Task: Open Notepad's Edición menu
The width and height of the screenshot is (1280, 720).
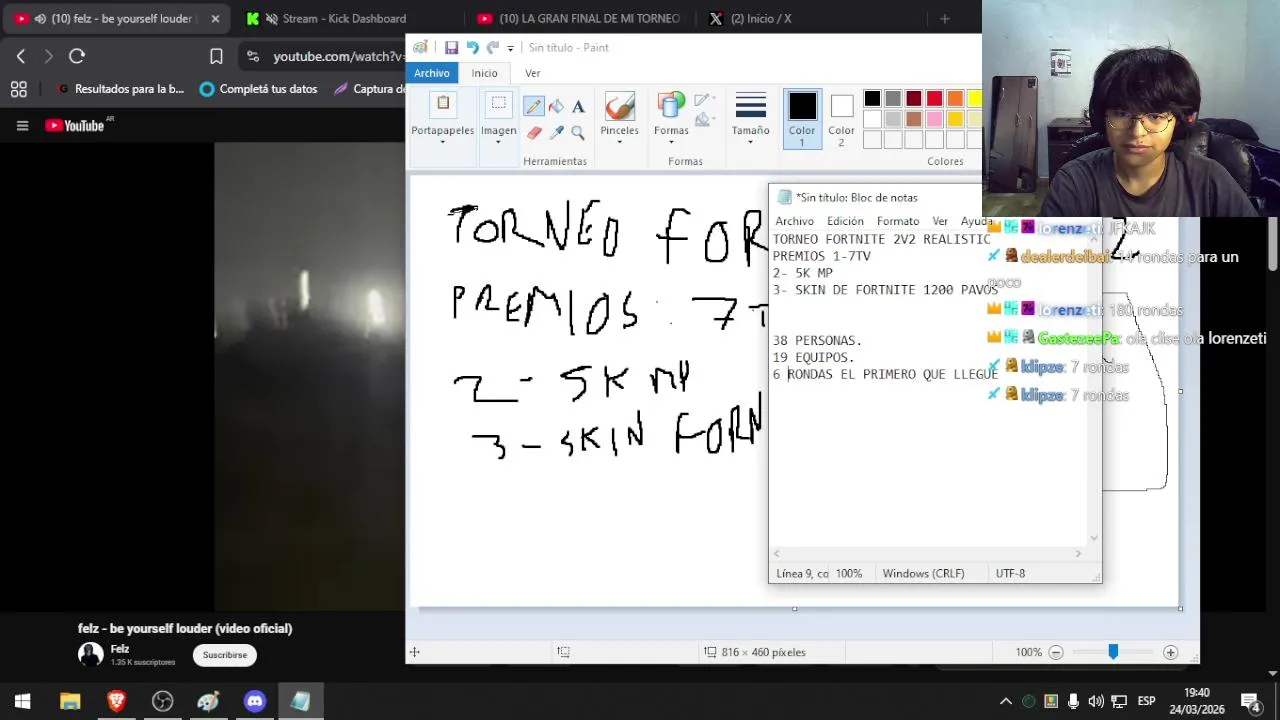Action: [845, 221]
